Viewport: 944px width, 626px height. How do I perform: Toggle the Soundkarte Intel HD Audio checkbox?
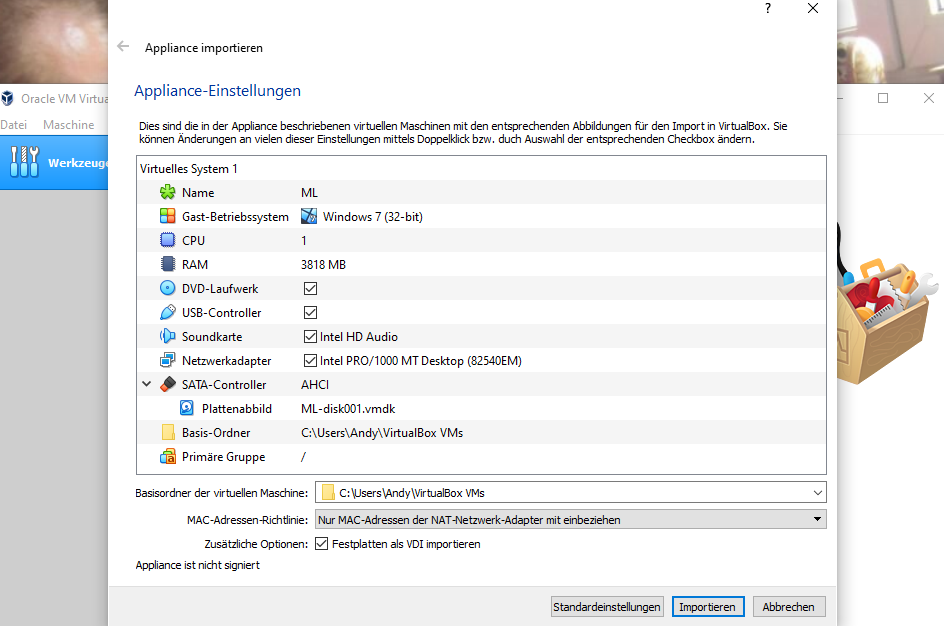310,336
